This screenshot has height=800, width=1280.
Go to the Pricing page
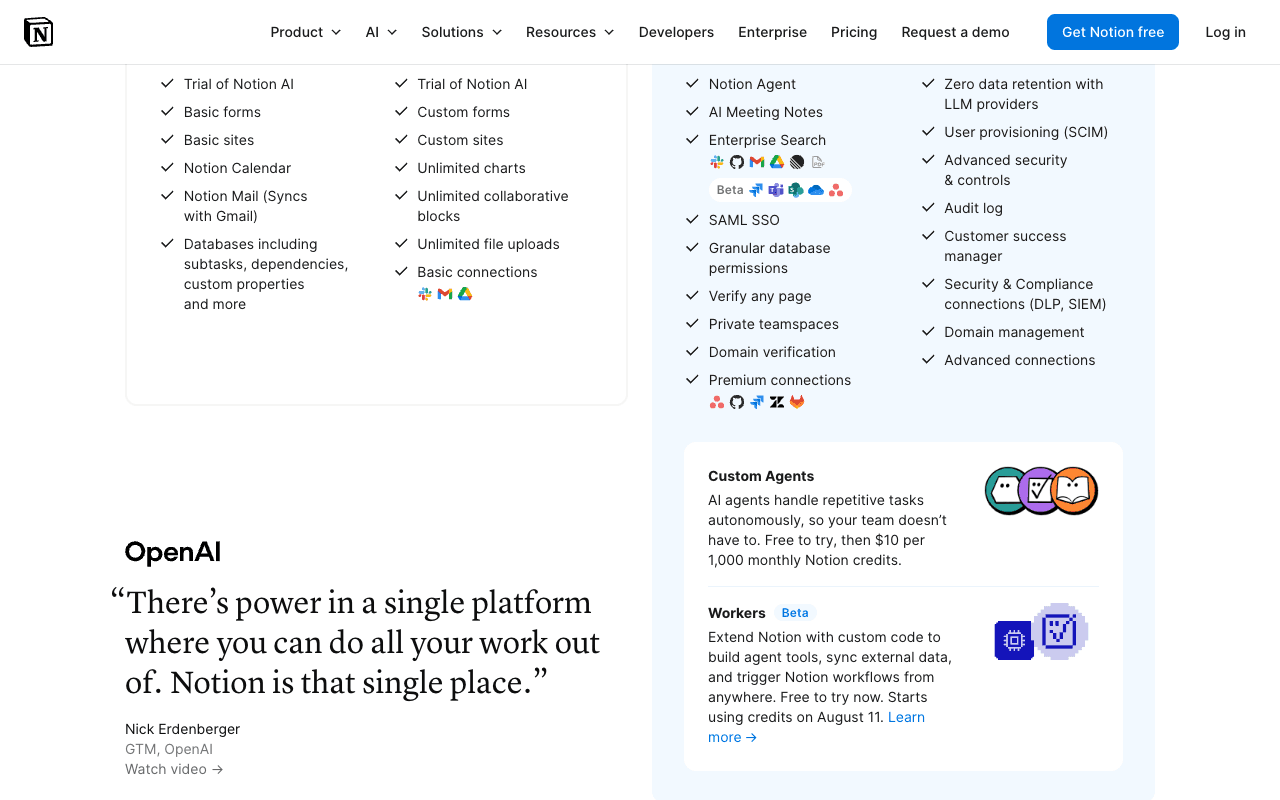pyautogui.click(x=854, y=32)
